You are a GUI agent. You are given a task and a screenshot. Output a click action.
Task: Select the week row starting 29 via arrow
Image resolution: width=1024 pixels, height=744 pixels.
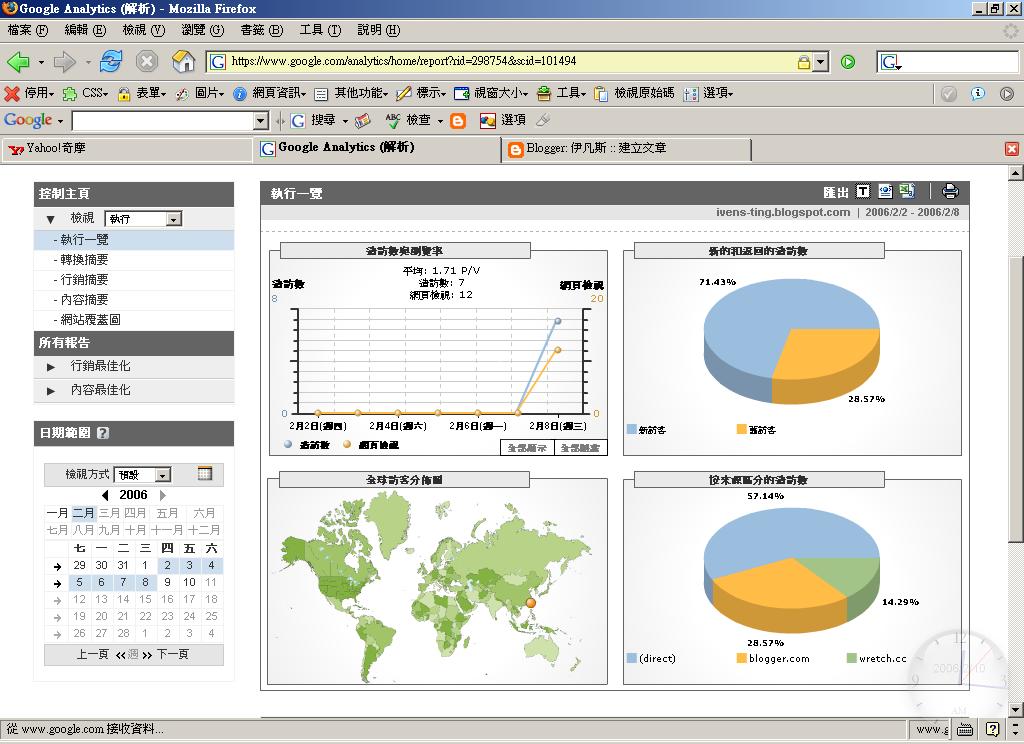(57, 566)
